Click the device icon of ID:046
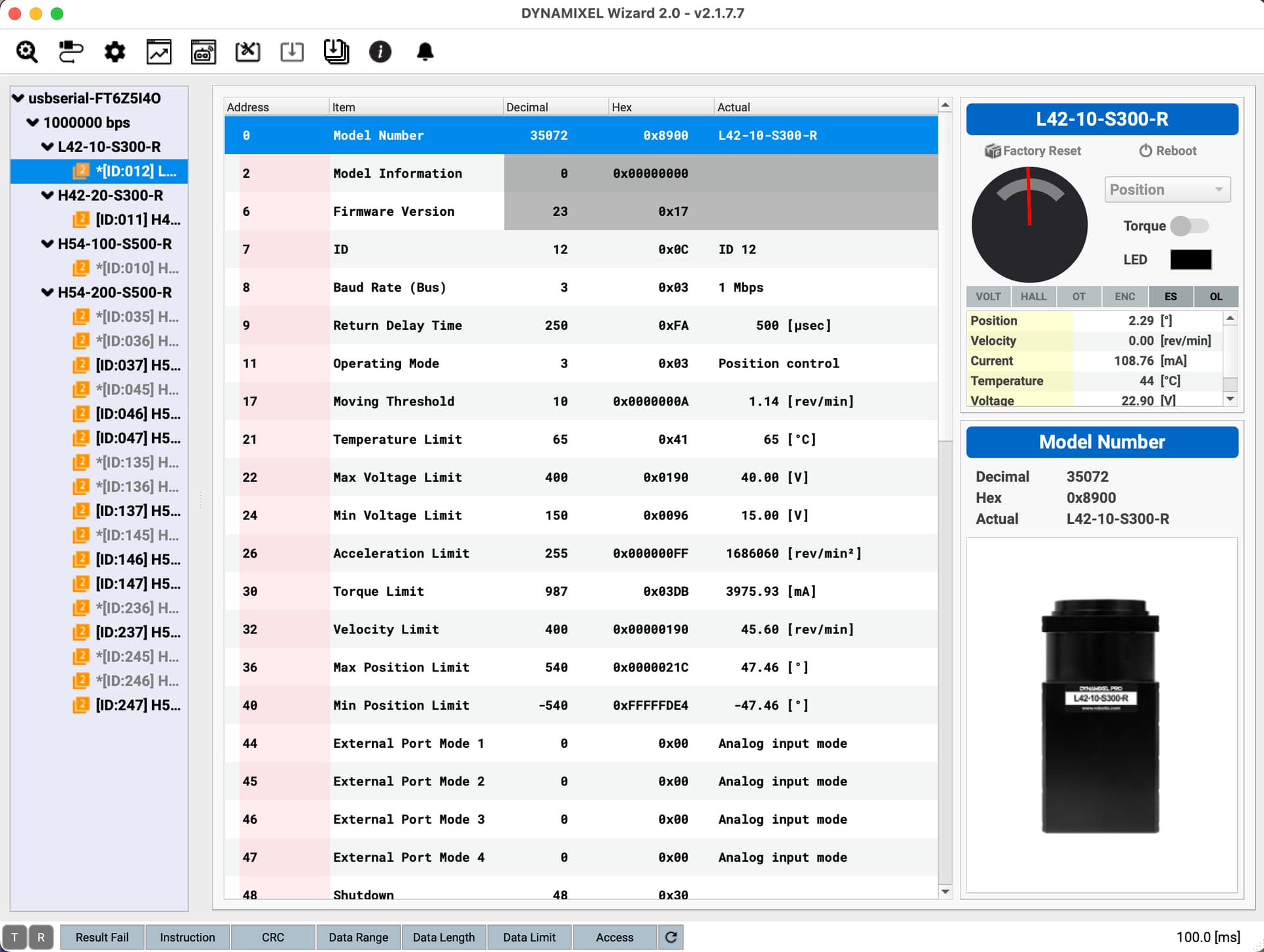The width and height of the screenshot is (1264, 952). click(x=80, y=413)
